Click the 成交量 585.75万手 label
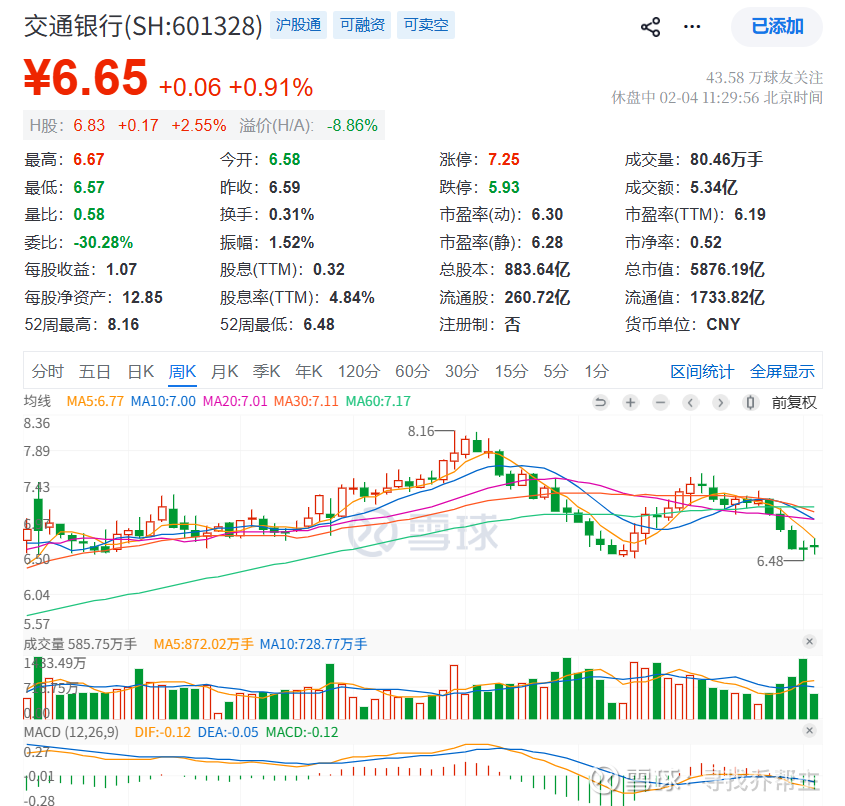Image resolution: width=845 pixels, height=806 pixels. 80,644
